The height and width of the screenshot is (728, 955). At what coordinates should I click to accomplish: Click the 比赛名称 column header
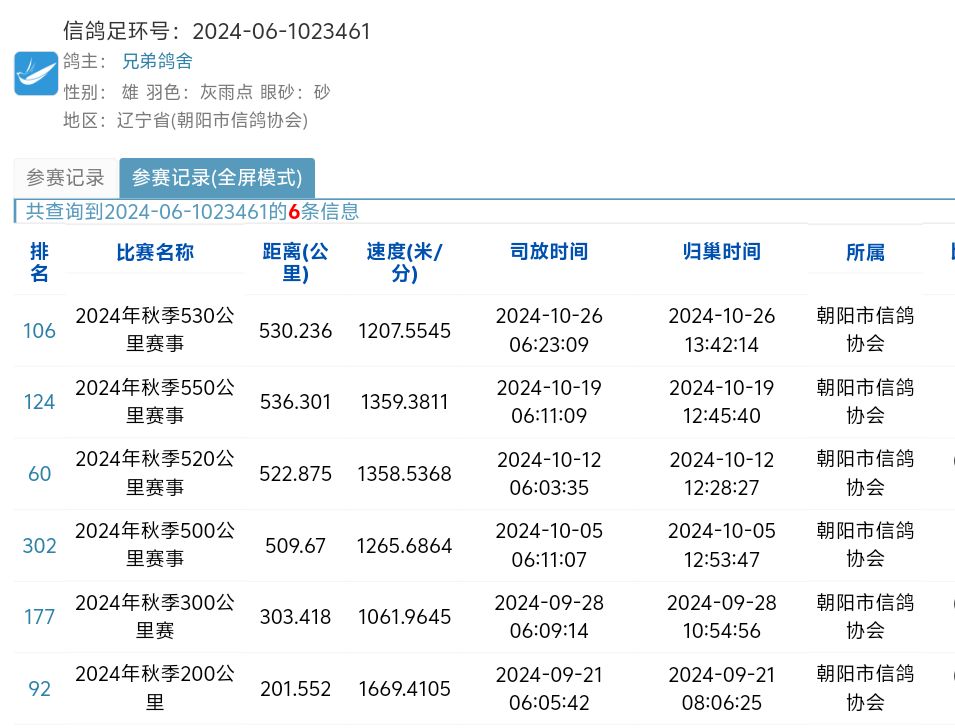(155, 252)
